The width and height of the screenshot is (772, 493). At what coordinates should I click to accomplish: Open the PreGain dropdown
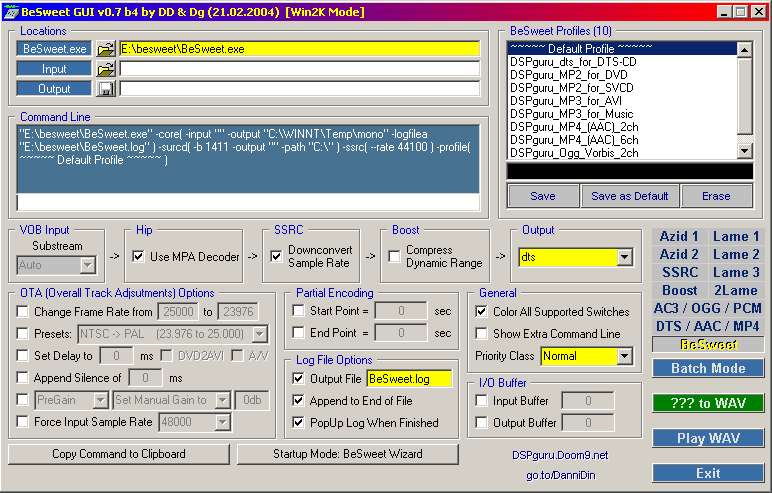coord(100,400)
